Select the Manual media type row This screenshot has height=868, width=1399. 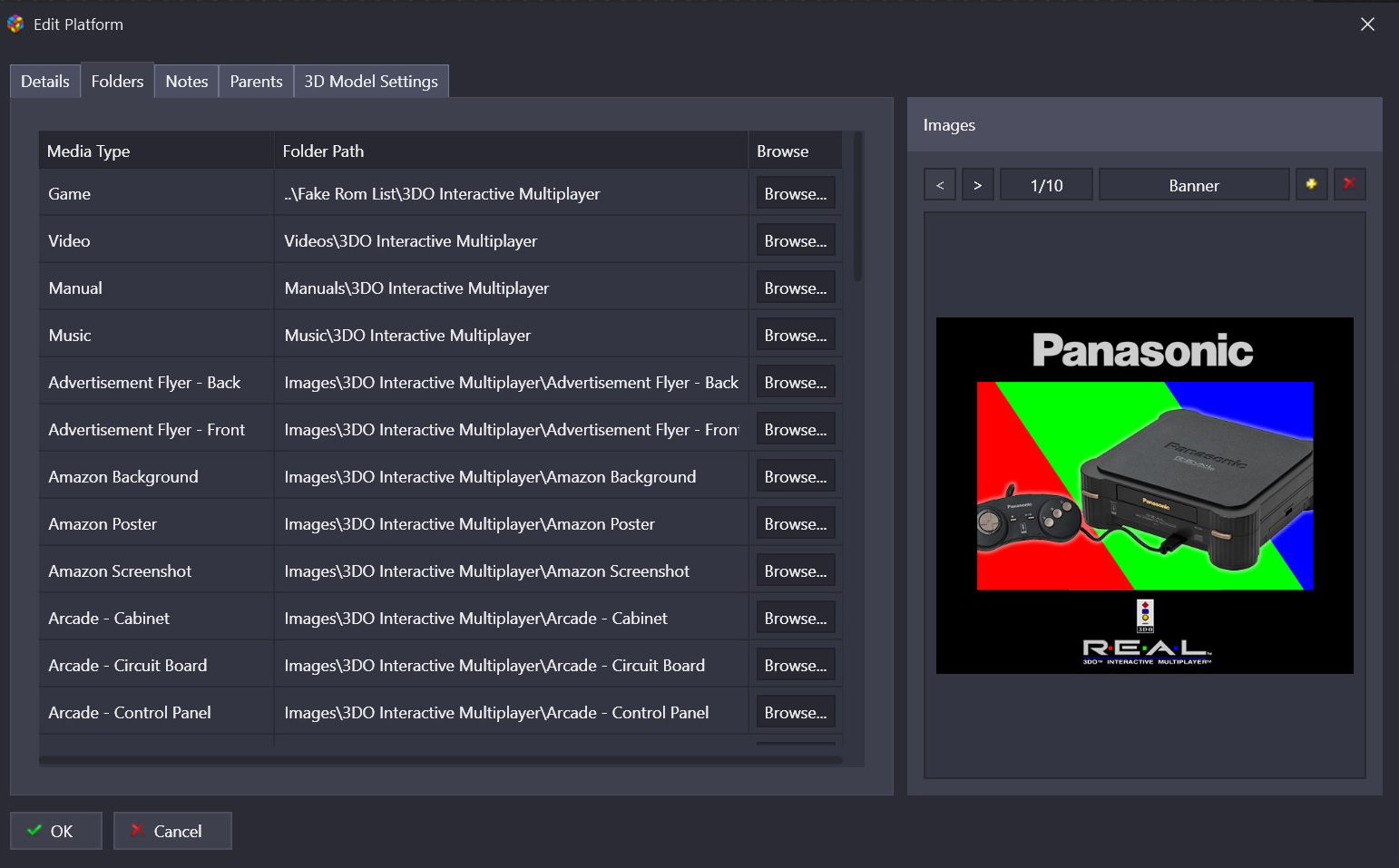click(x=156, y=288)
